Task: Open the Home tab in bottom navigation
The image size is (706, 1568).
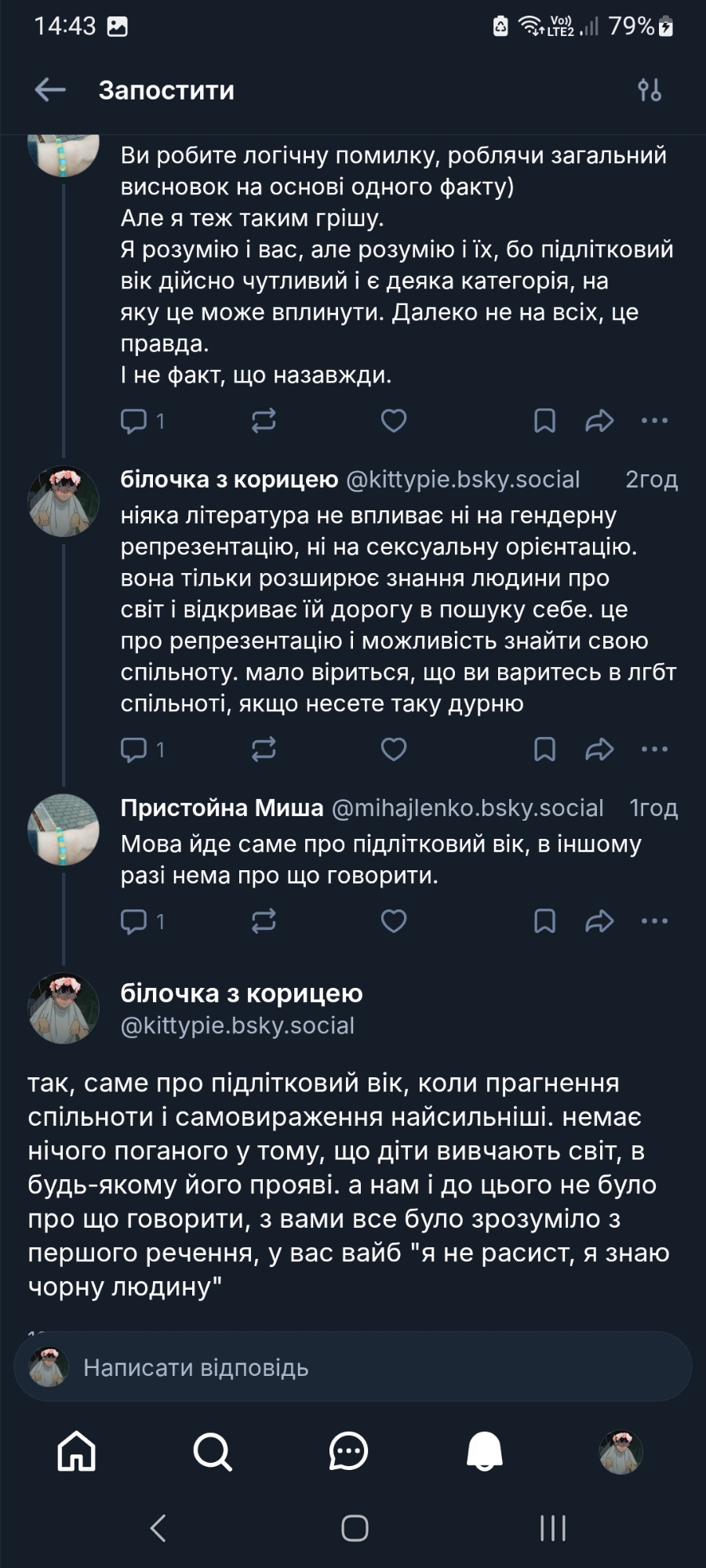Action: tap(77, 1451)
